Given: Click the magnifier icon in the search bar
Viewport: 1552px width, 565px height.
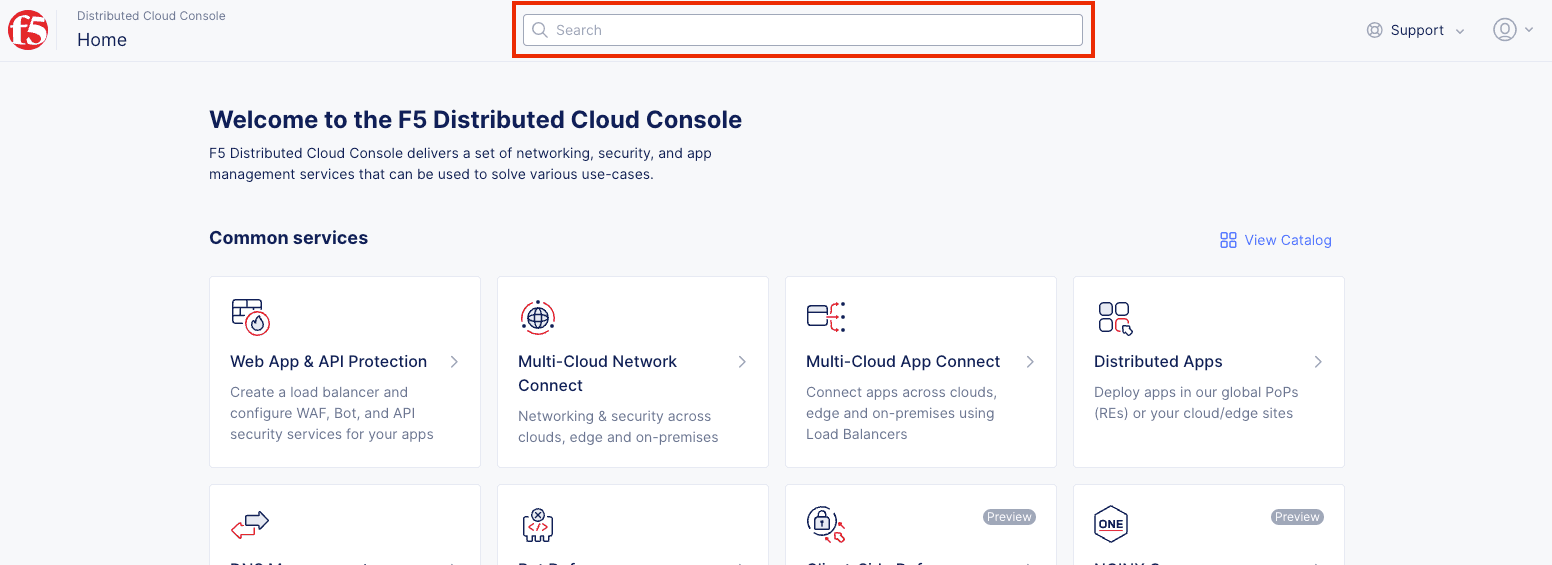Looking at the screenshot, I should click(x=540, y=30).
